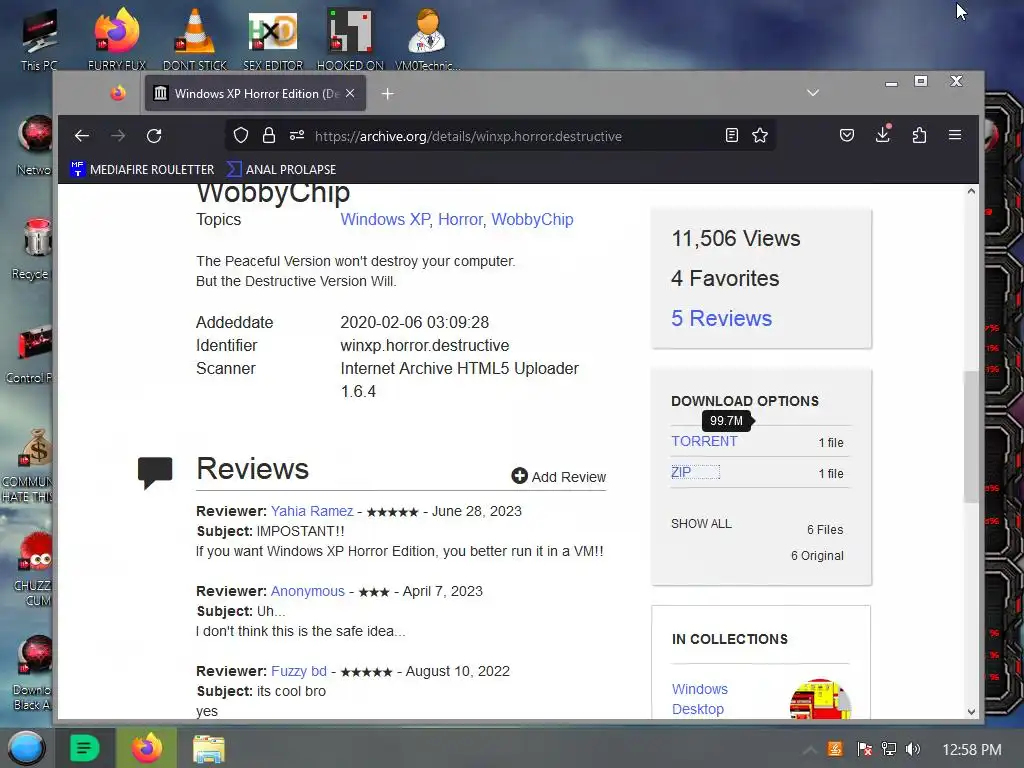Click page scrollbar up arrow

[x=971, y=191]
